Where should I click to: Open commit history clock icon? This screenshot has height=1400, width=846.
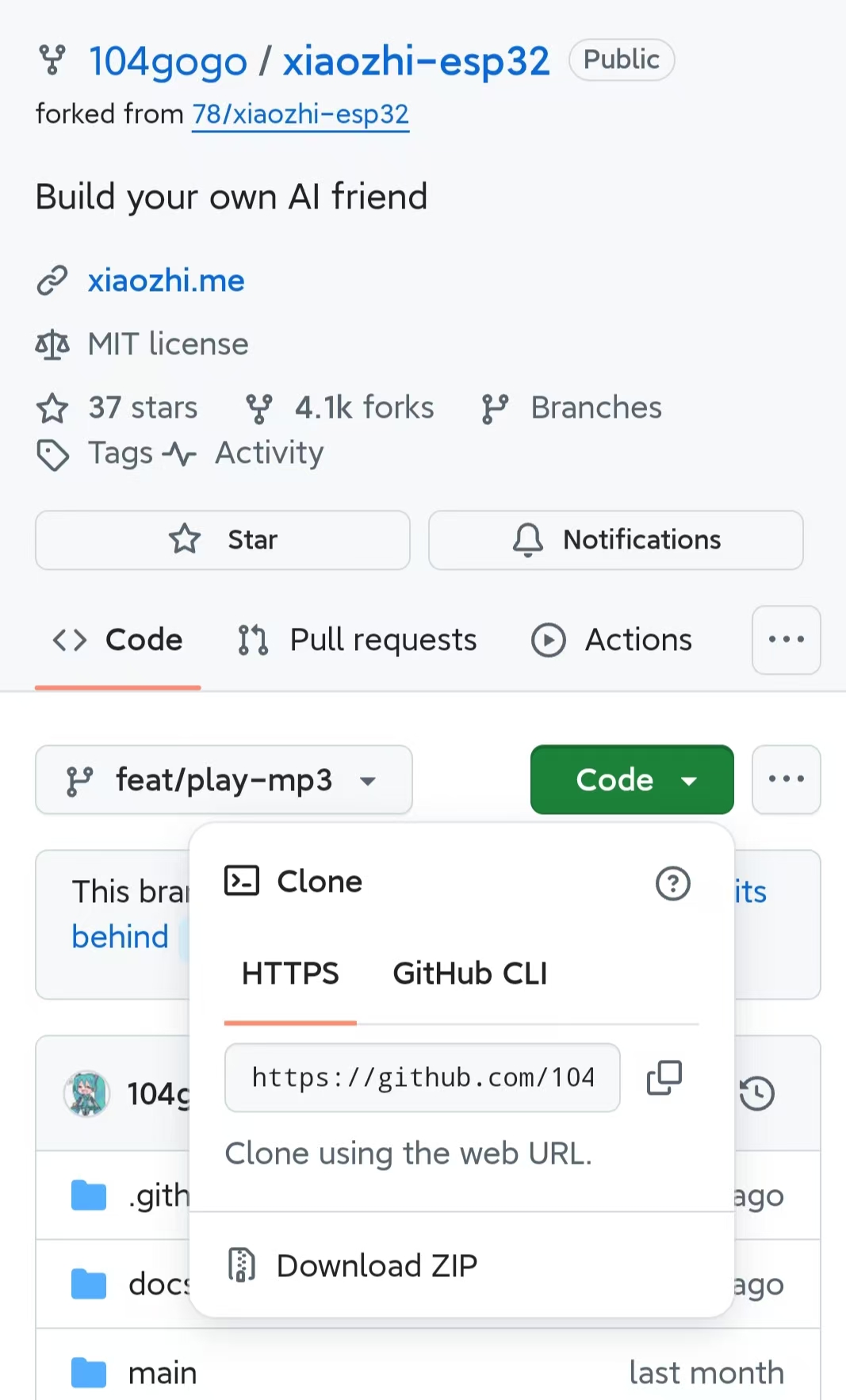756,1093
